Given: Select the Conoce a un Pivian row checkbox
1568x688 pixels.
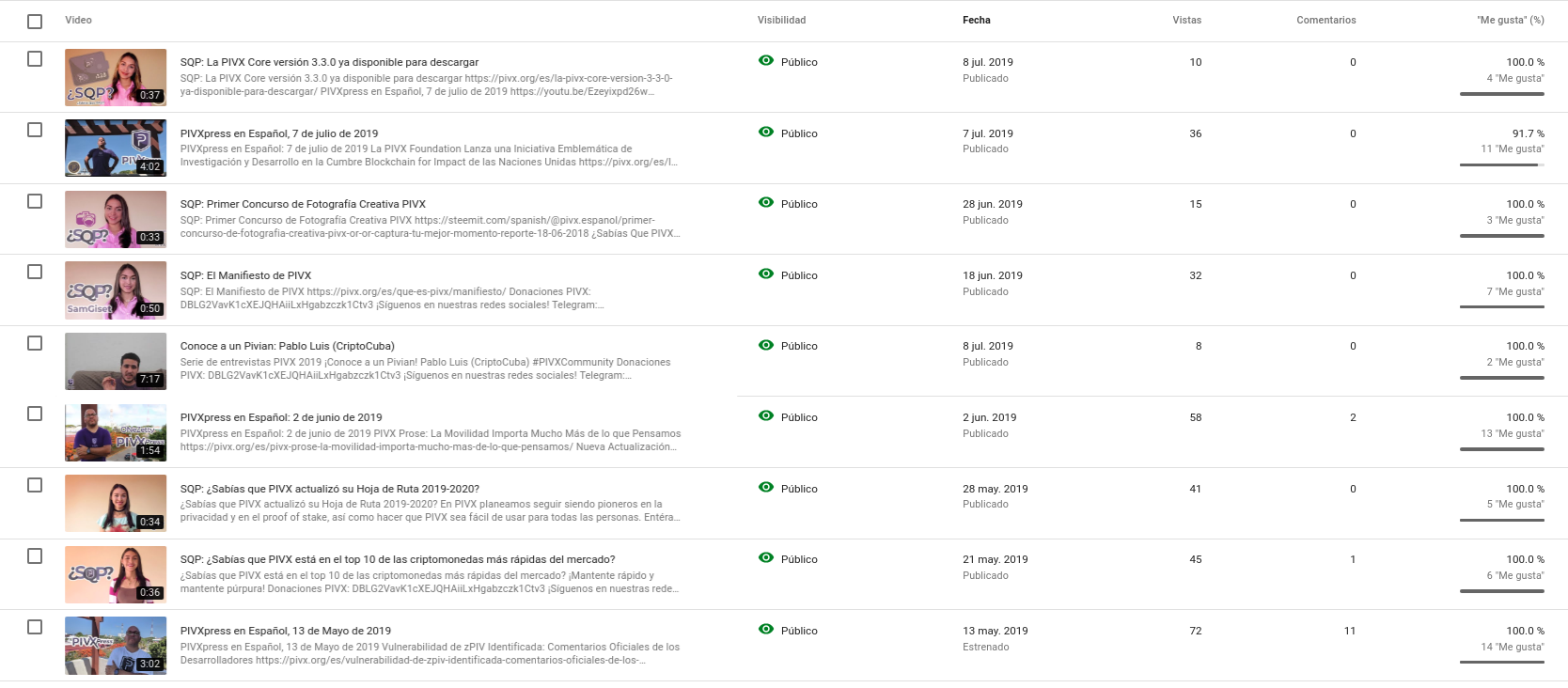Looking at the screenshot, I should coord(35,343).
